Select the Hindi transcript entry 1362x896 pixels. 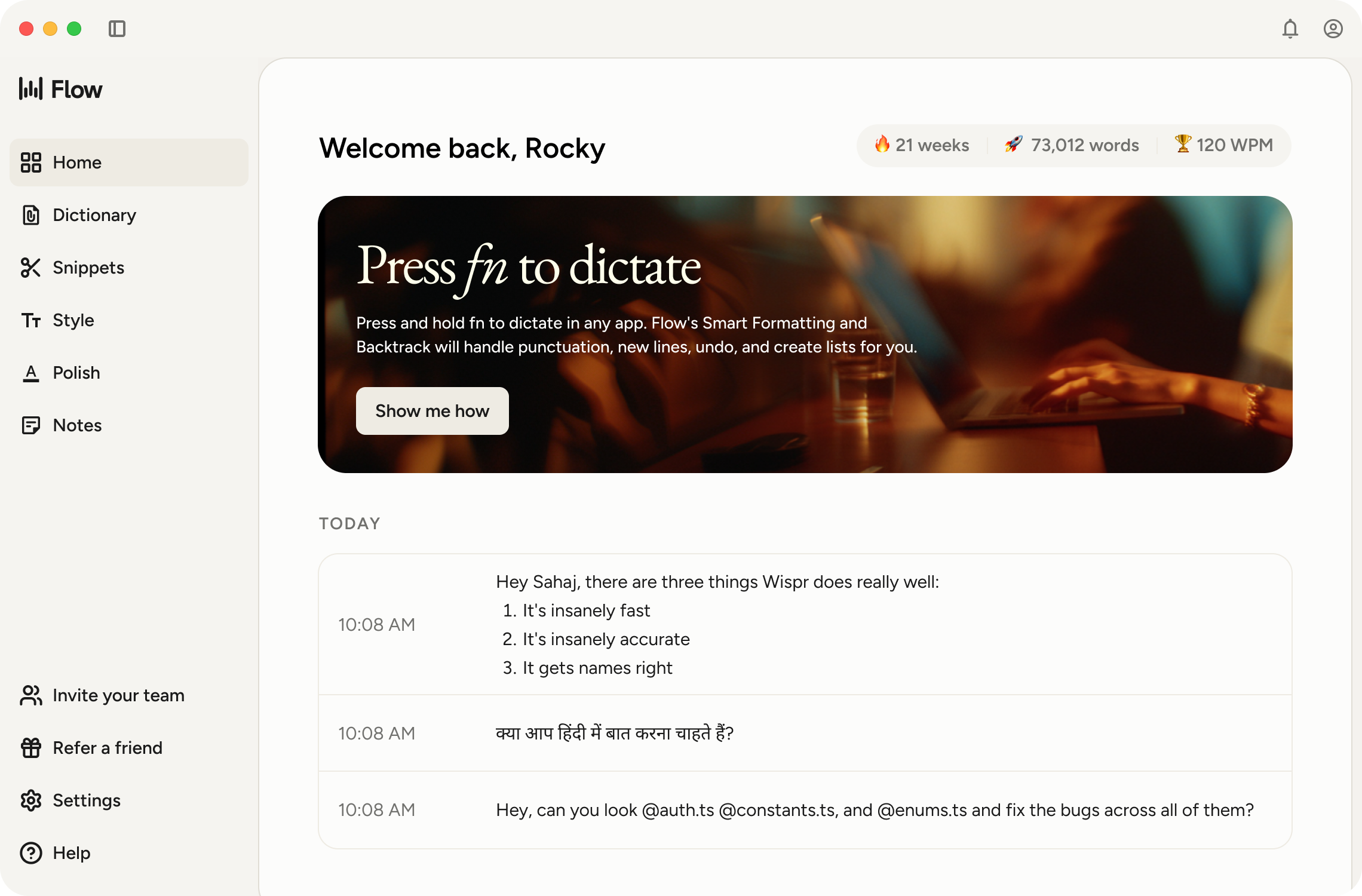click(615, 733)
